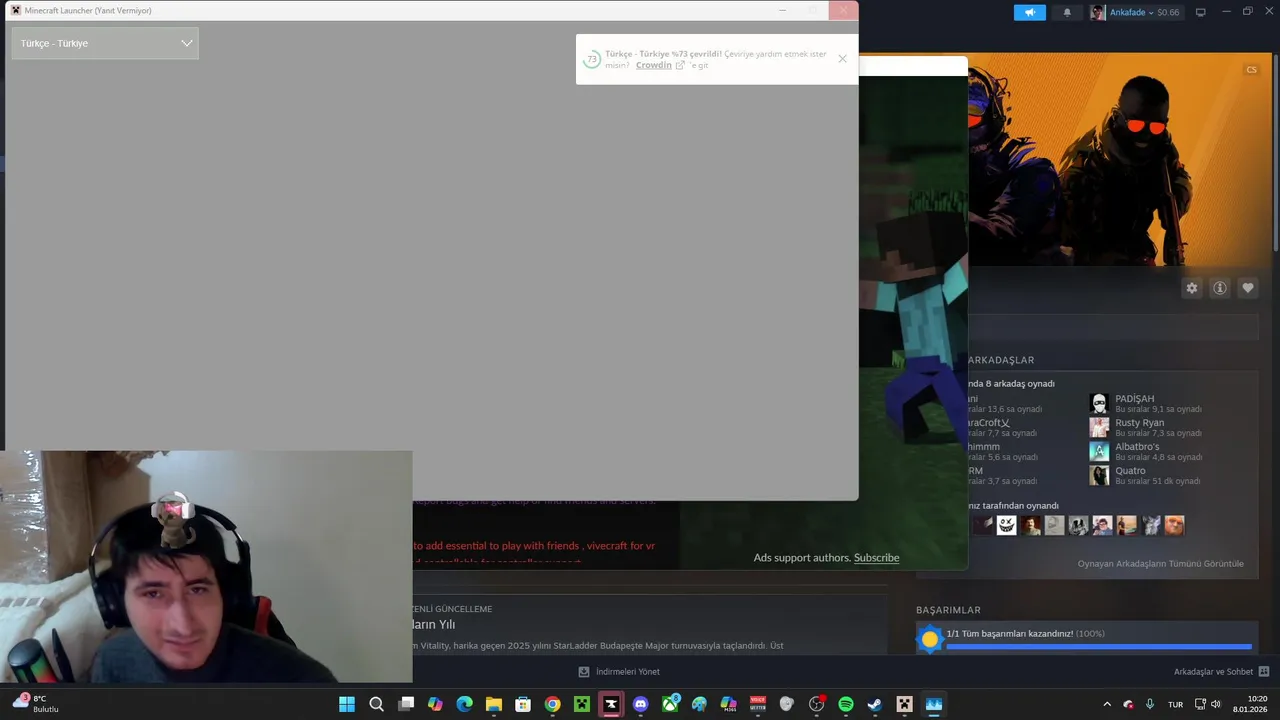Open File Explorer from taskbar
This screenshot has height=720, width=1280.
[493, 704]
